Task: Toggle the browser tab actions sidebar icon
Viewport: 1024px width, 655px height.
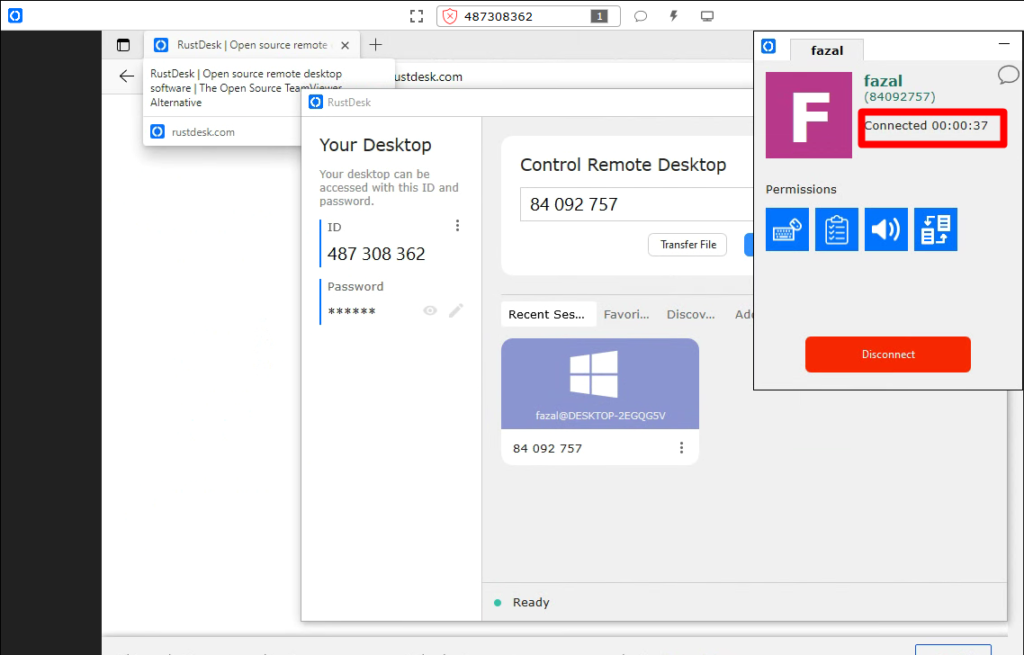Action: [x=123, y=45]
